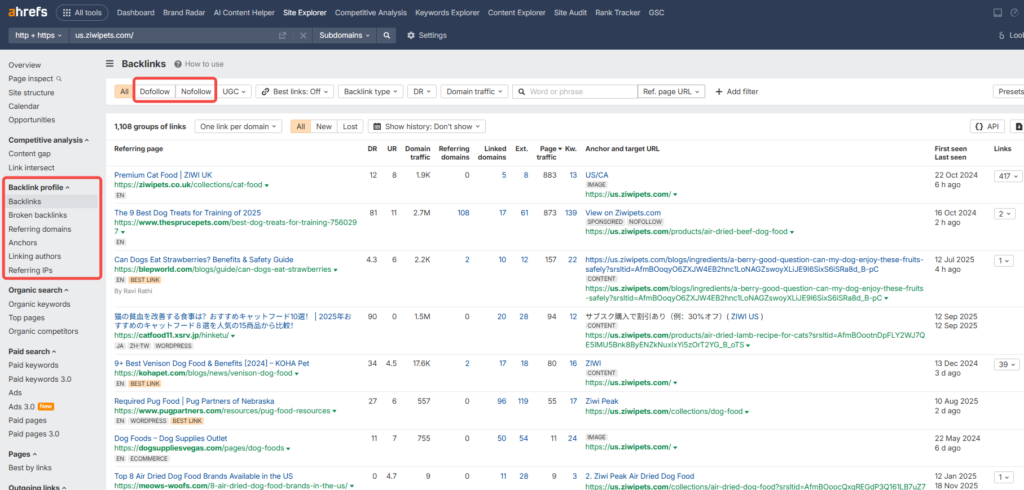The height and width of the screenshot is (490, 1024).
Task: Open Premium Cat Food | ZIWI UK link
Action: click(x=163, y=175)
